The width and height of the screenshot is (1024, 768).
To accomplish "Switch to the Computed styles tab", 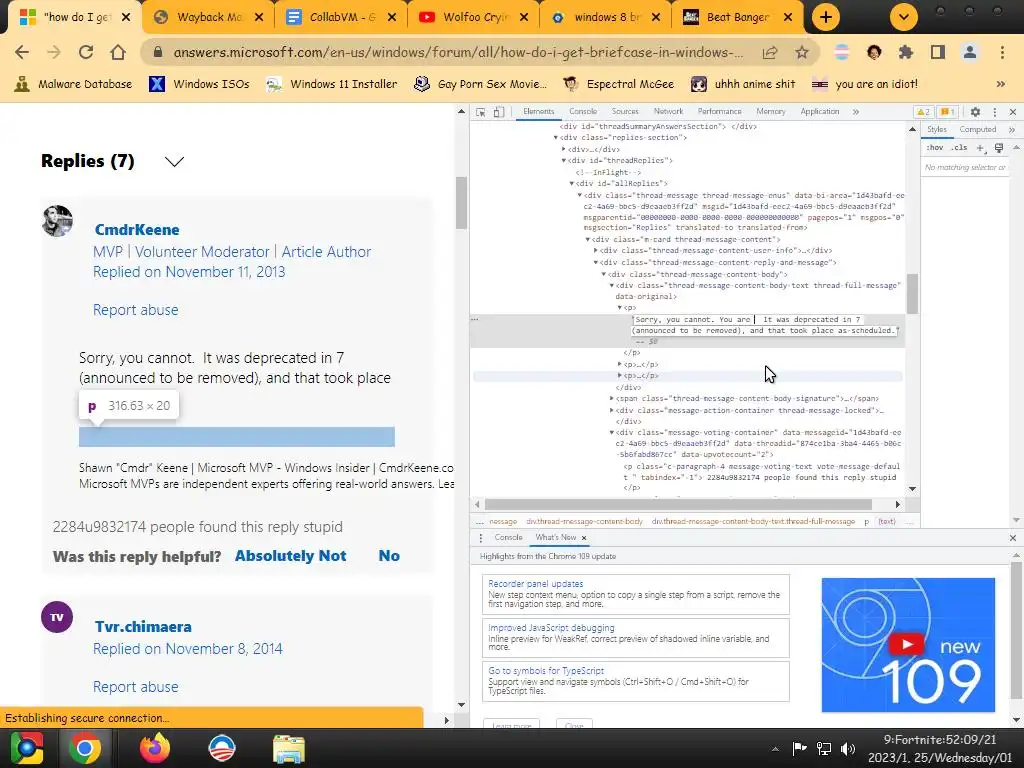I will point(977,129).
